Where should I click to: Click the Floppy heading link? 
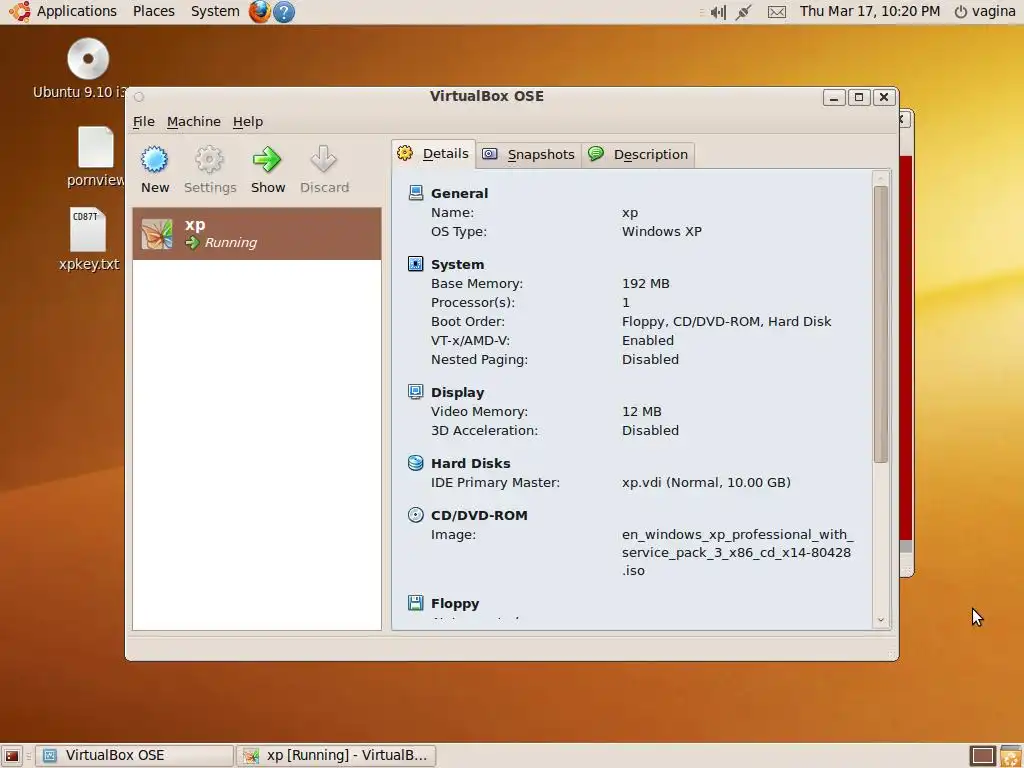pos(455,603)
